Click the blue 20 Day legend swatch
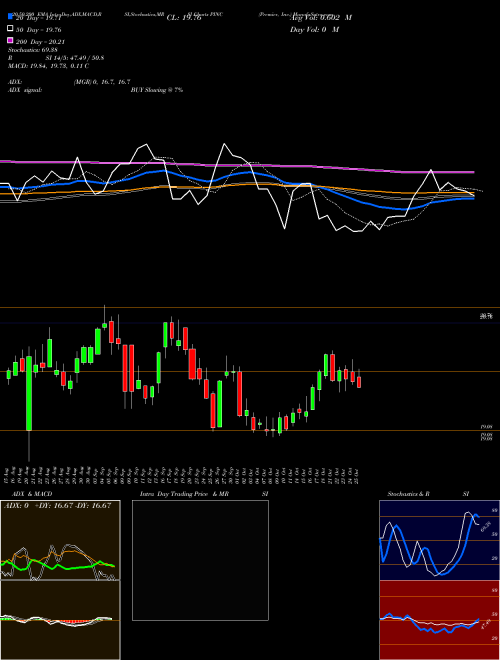 (11, 17)
